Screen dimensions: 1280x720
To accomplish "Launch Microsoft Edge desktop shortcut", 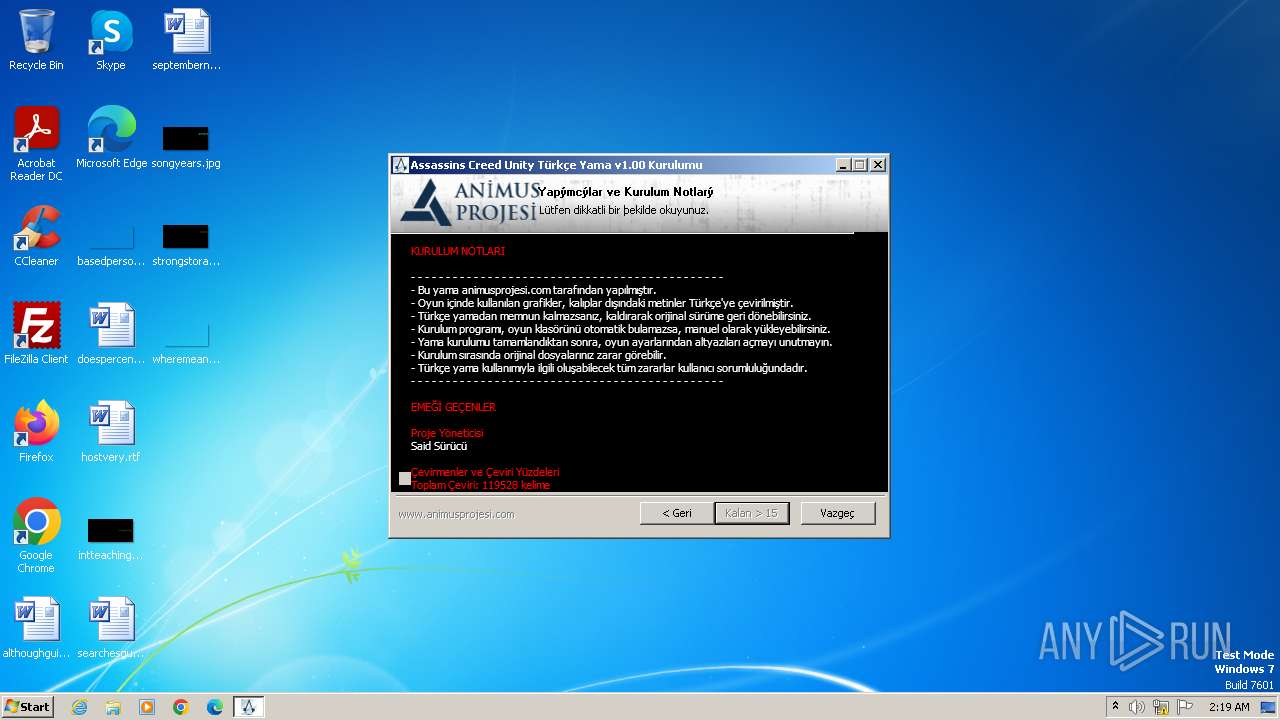I will 111,138.
